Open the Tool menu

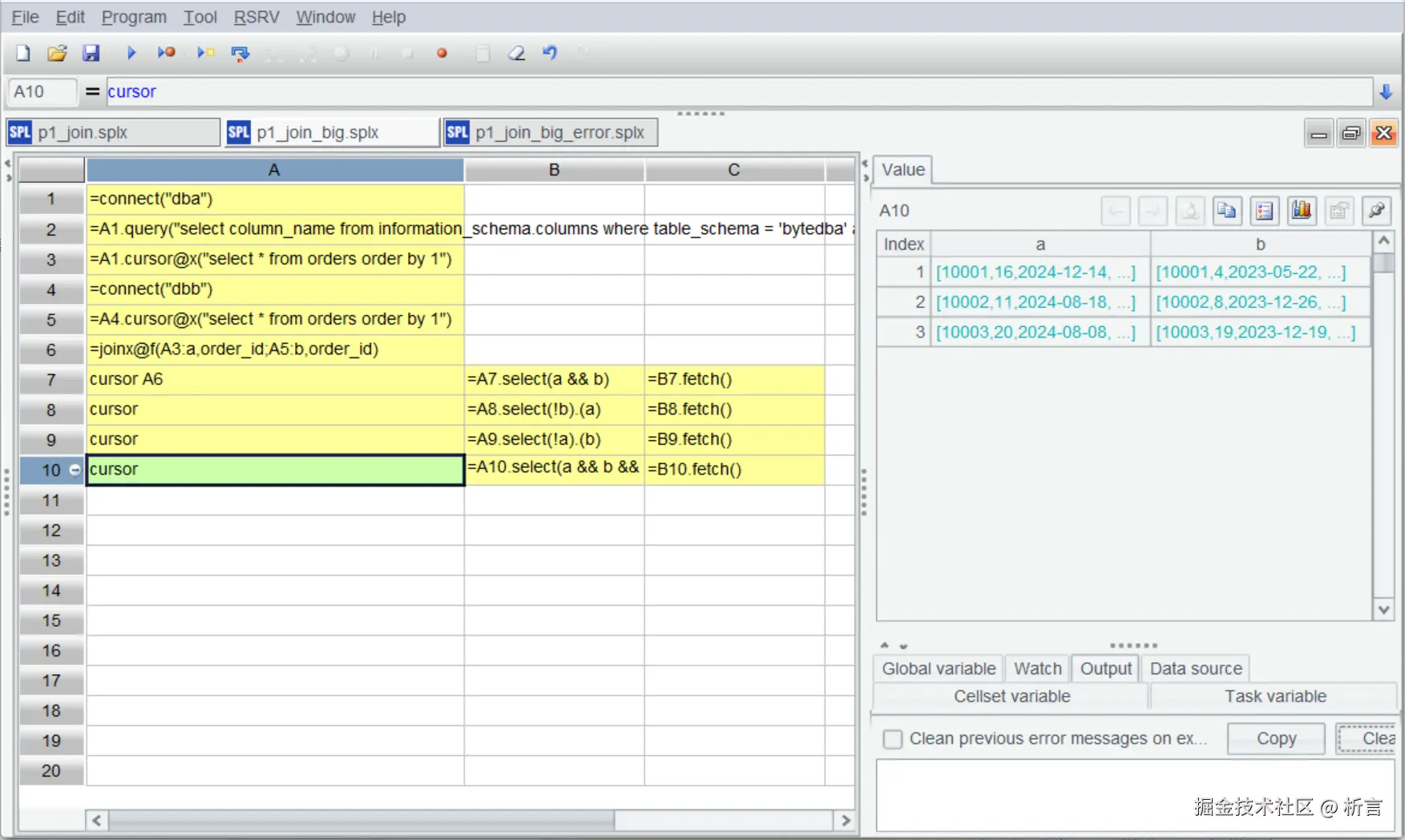pyautogui.click(x=200, y=17)
